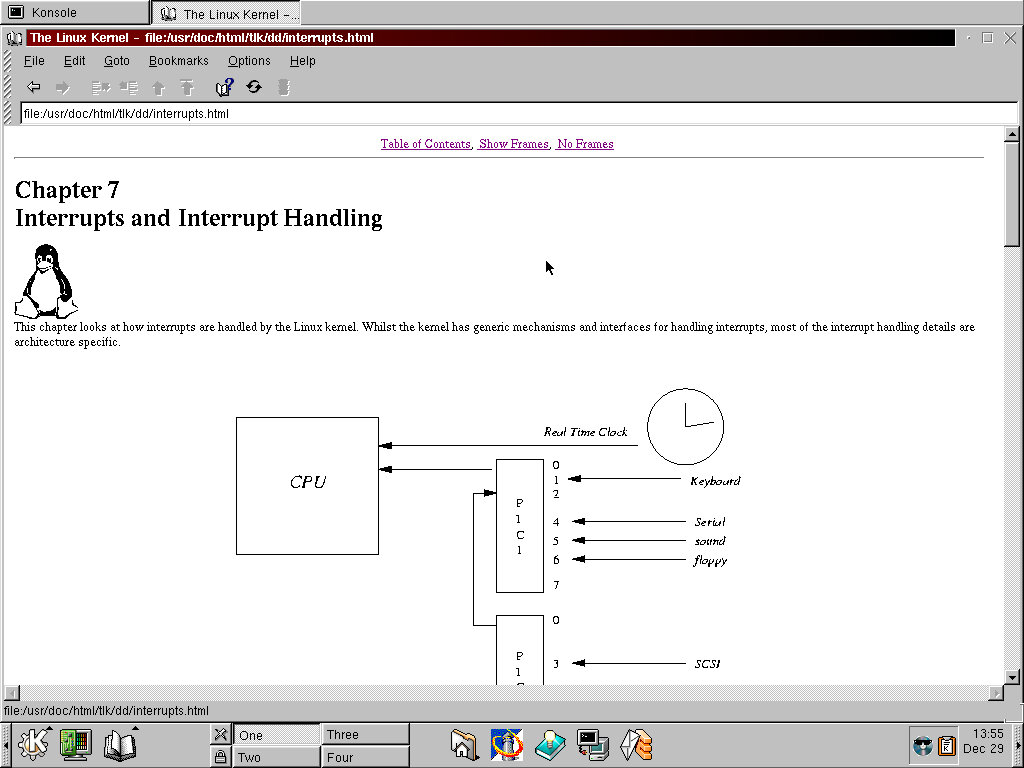Viewport: 1024px width, 768px height.
Task: Open the KDE Control Center panel icon
Action: tap(75, 744)
